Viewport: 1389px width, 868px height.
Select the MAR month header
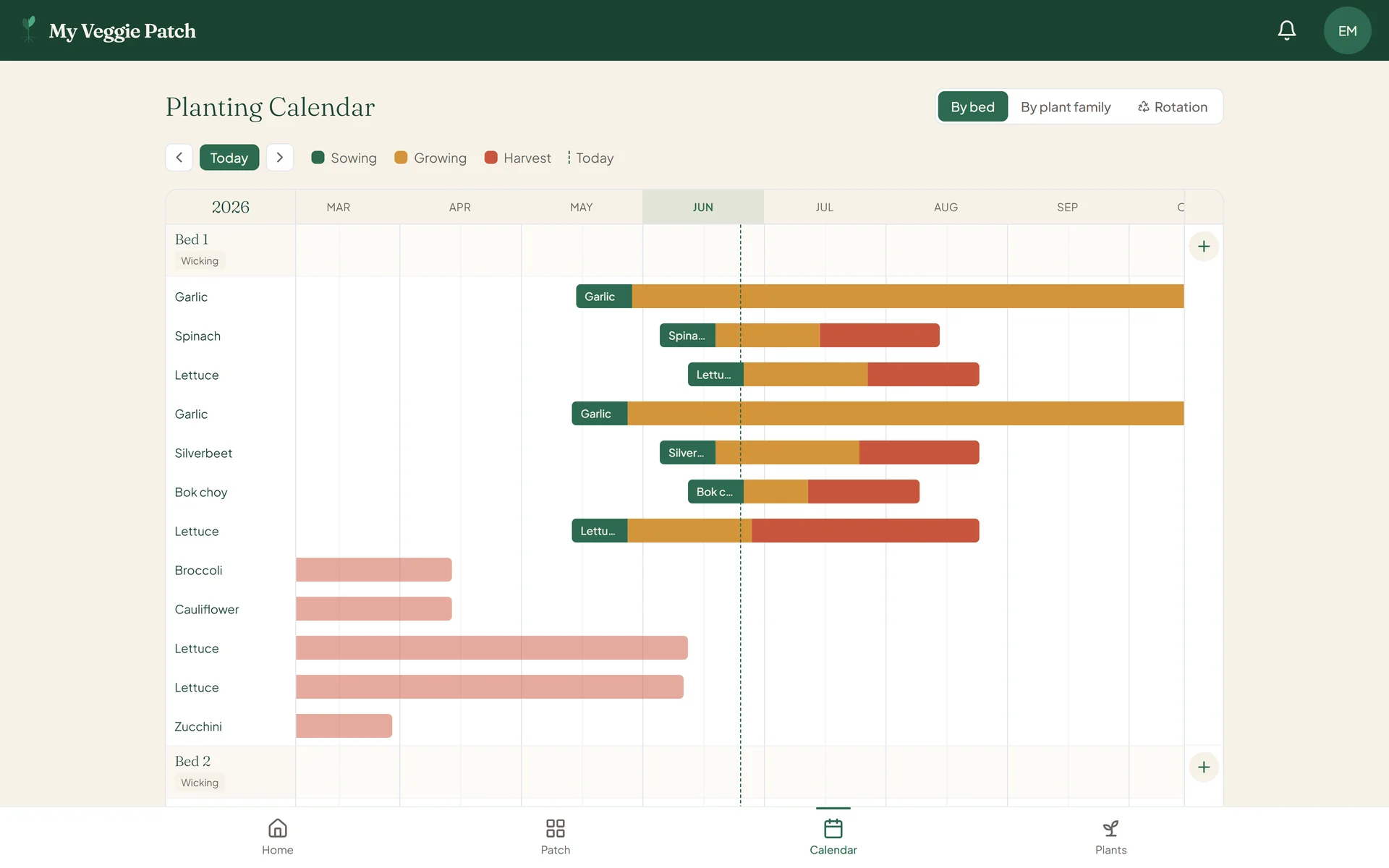(339, 207)
